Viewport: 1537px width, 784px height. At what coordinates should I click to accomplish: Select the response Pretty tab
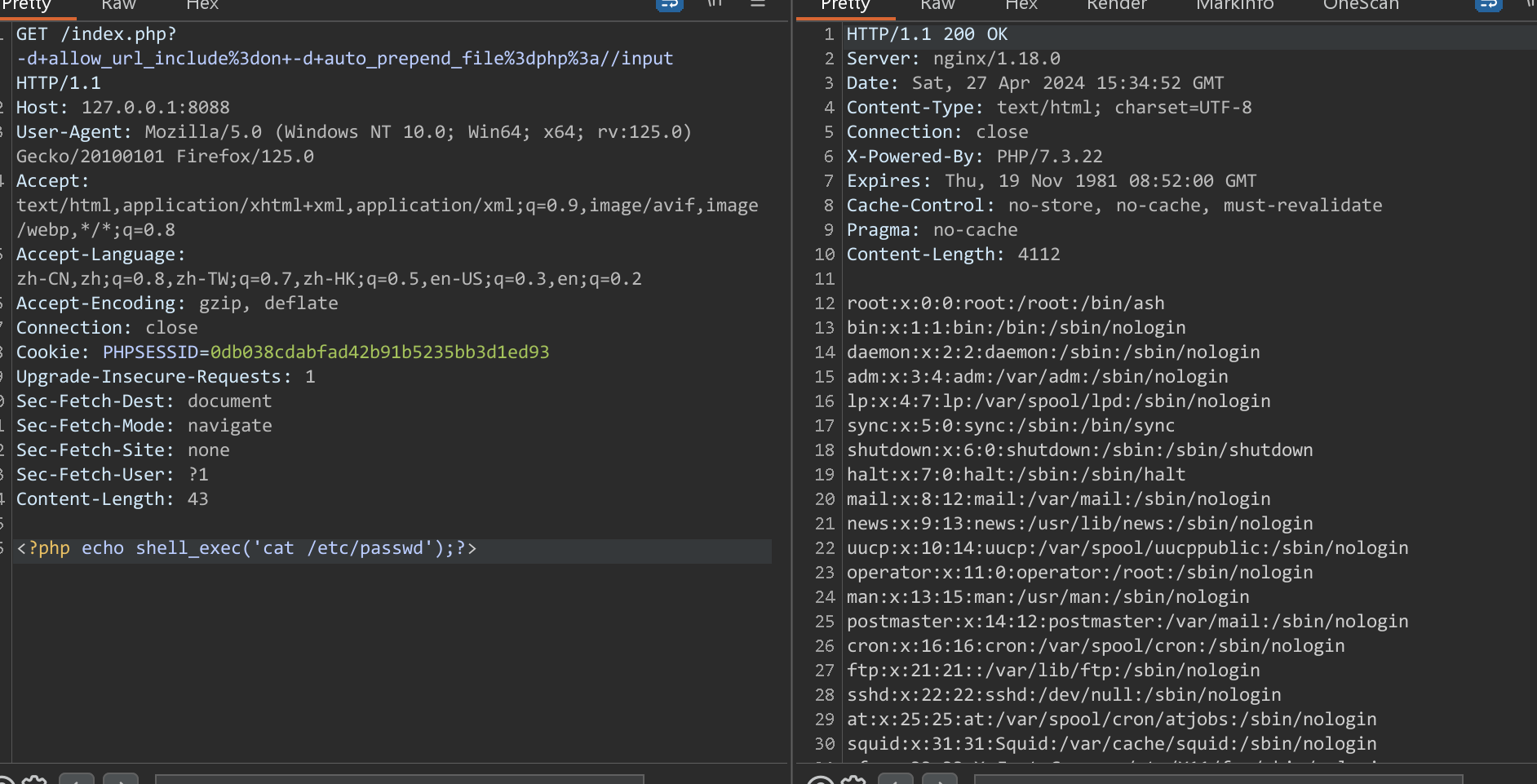(845, 5)
